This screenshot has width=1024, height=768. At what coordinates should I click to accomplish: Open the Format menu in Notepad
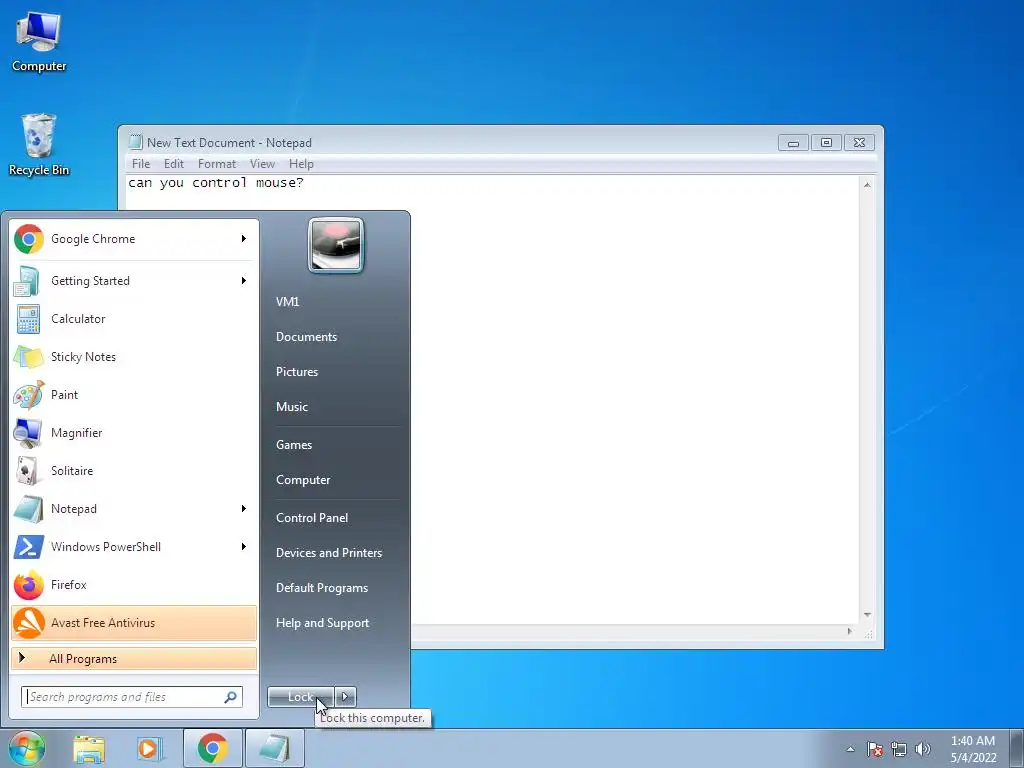tap(217, 164)
